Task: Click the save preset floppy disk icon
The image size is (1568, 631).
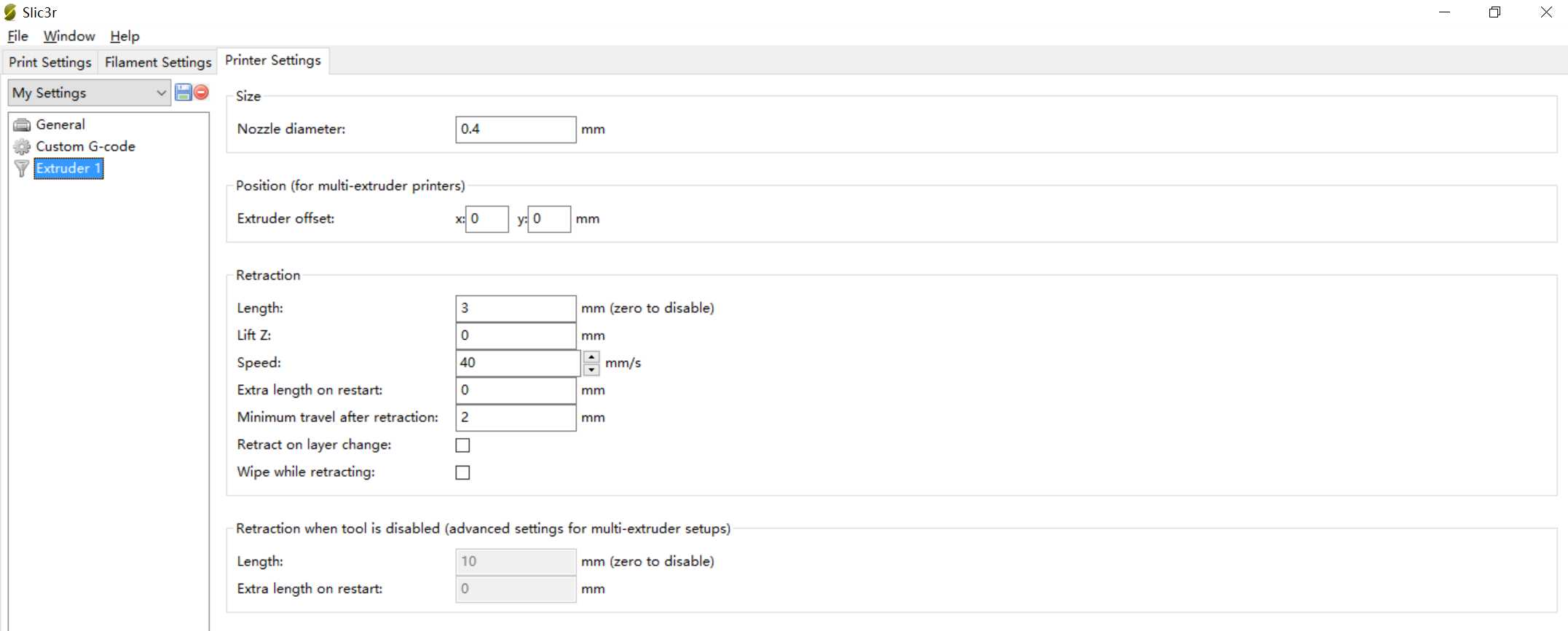Action: 184,92
